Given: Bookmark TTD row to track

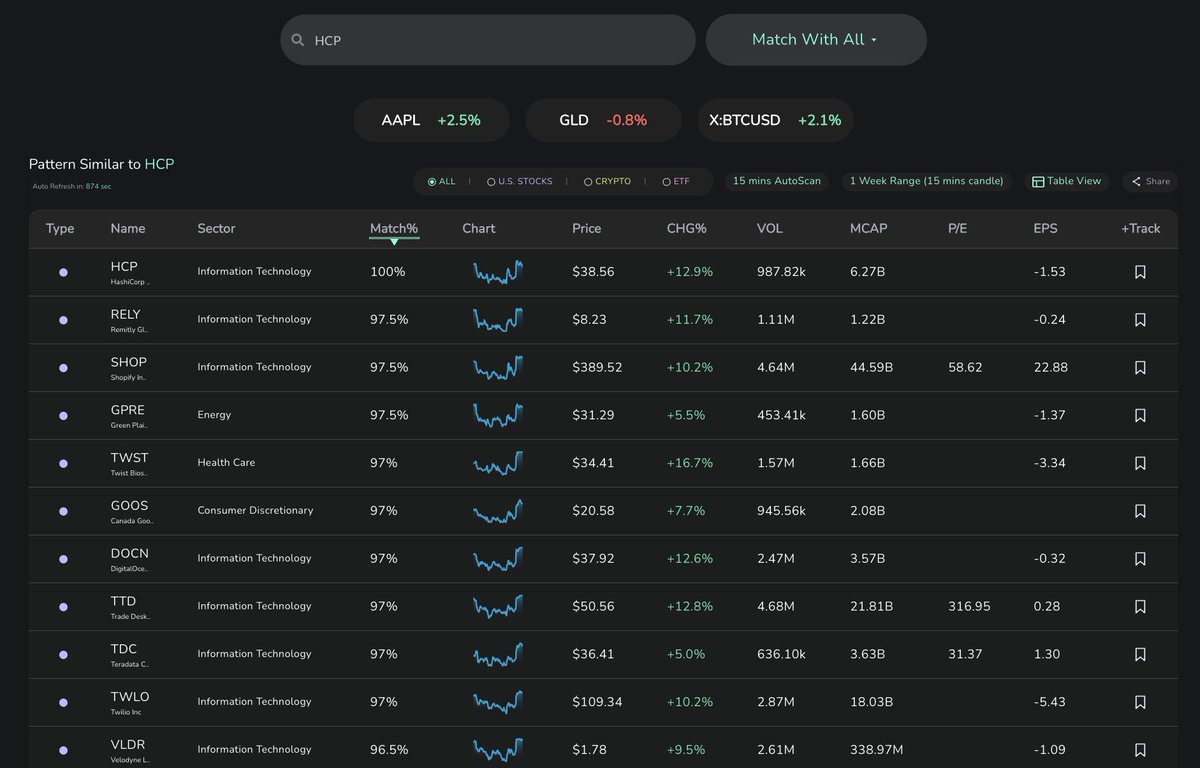Looking at the screenshot, I should [x=1140, y=607].
